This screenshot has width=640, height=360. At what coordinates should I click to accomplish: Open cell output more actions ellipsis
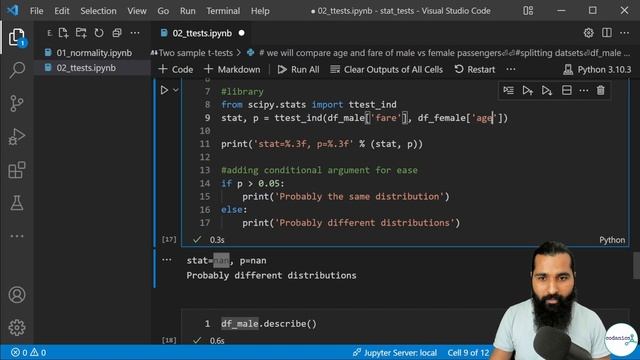[x=167, y=260]
